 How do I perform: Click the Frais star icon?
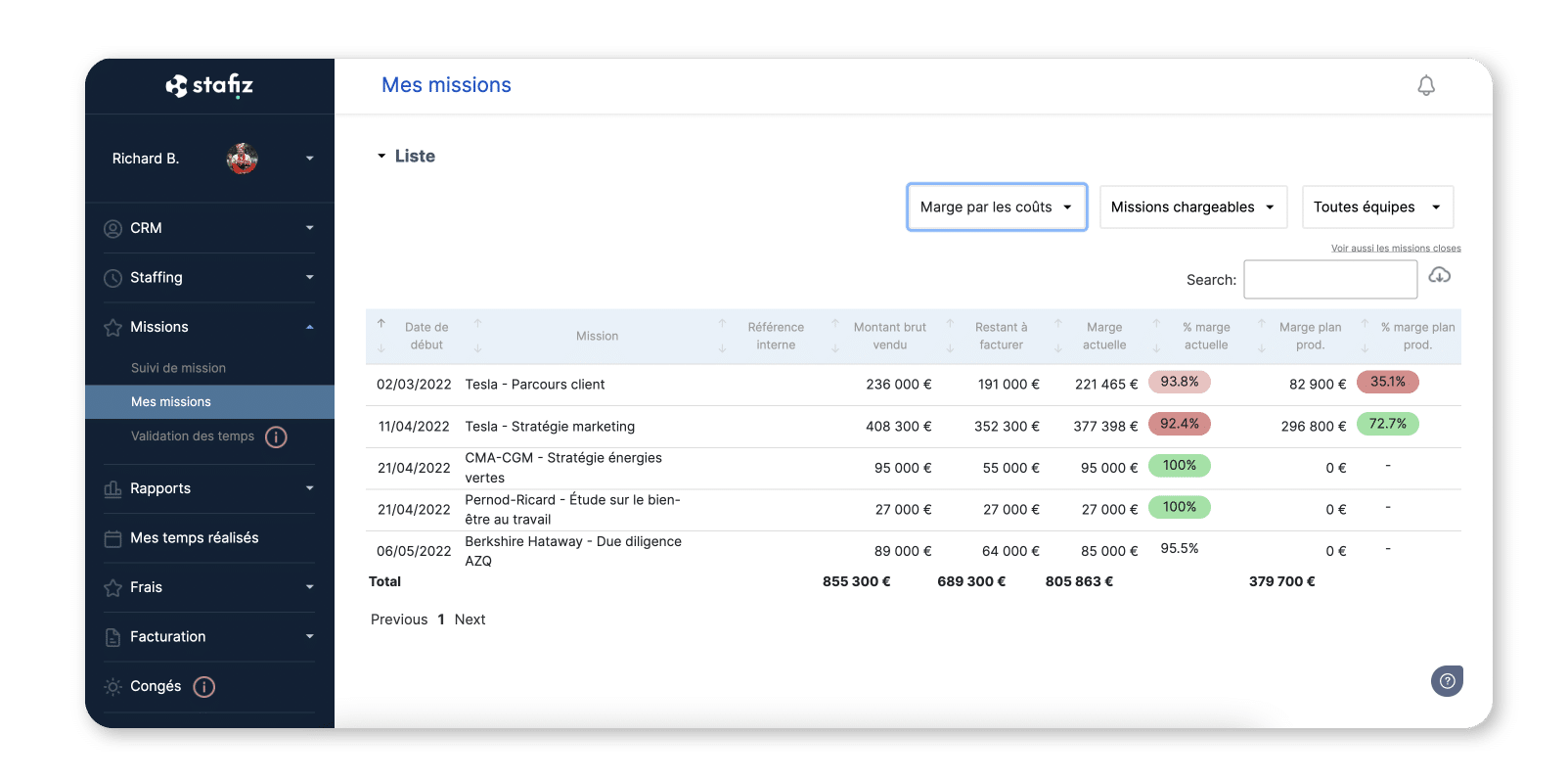[x=113, y=588]
